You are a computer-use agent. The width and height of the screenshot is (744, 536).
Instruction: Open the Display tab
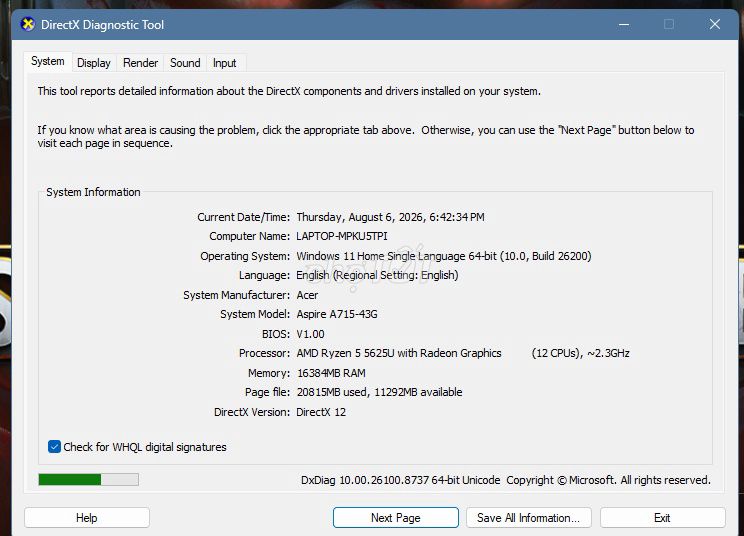[x=93, y=63]
